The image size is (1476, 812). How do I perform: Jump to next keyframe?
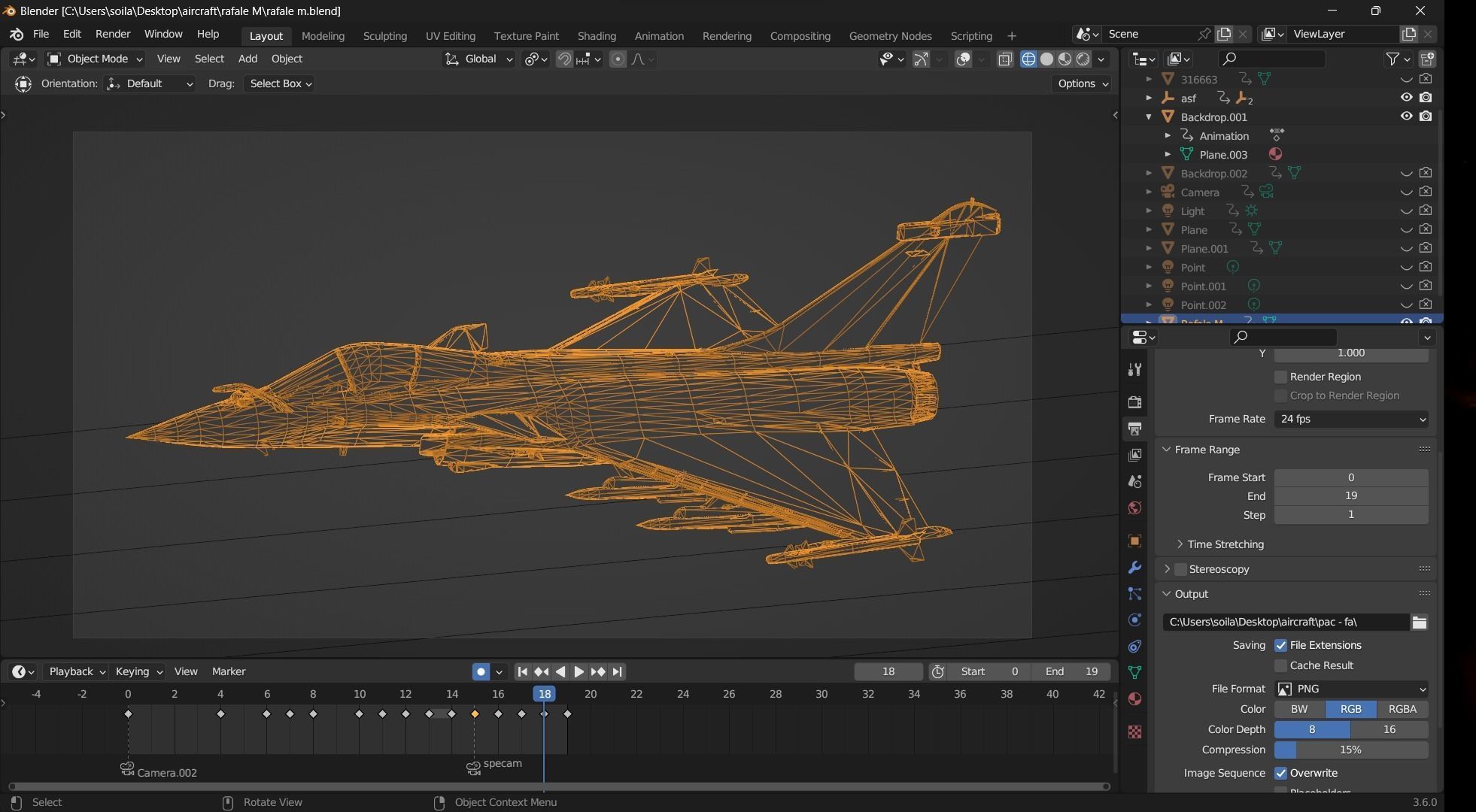point(598,672)
